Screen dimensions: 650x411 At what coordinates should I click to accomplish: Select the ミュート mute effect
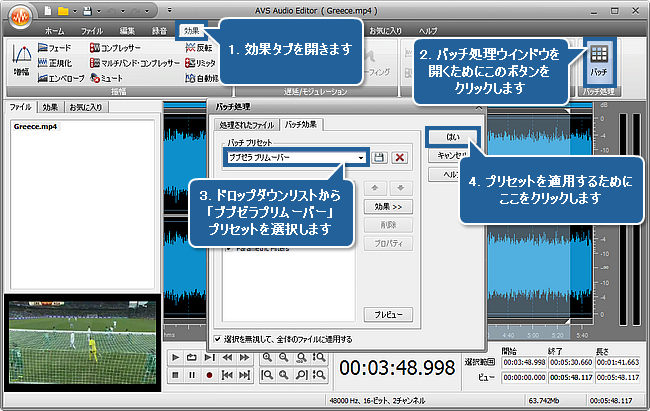click(x=107, y=78)
